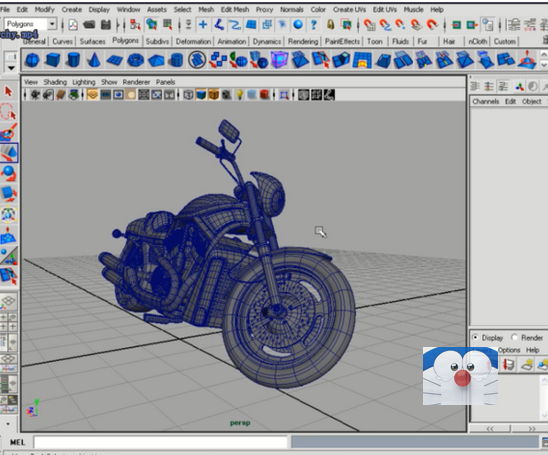Viewport: 548px width, 455px height.
Task: Click the Smooth cube shelf icon
Action: tap(279, 60)
